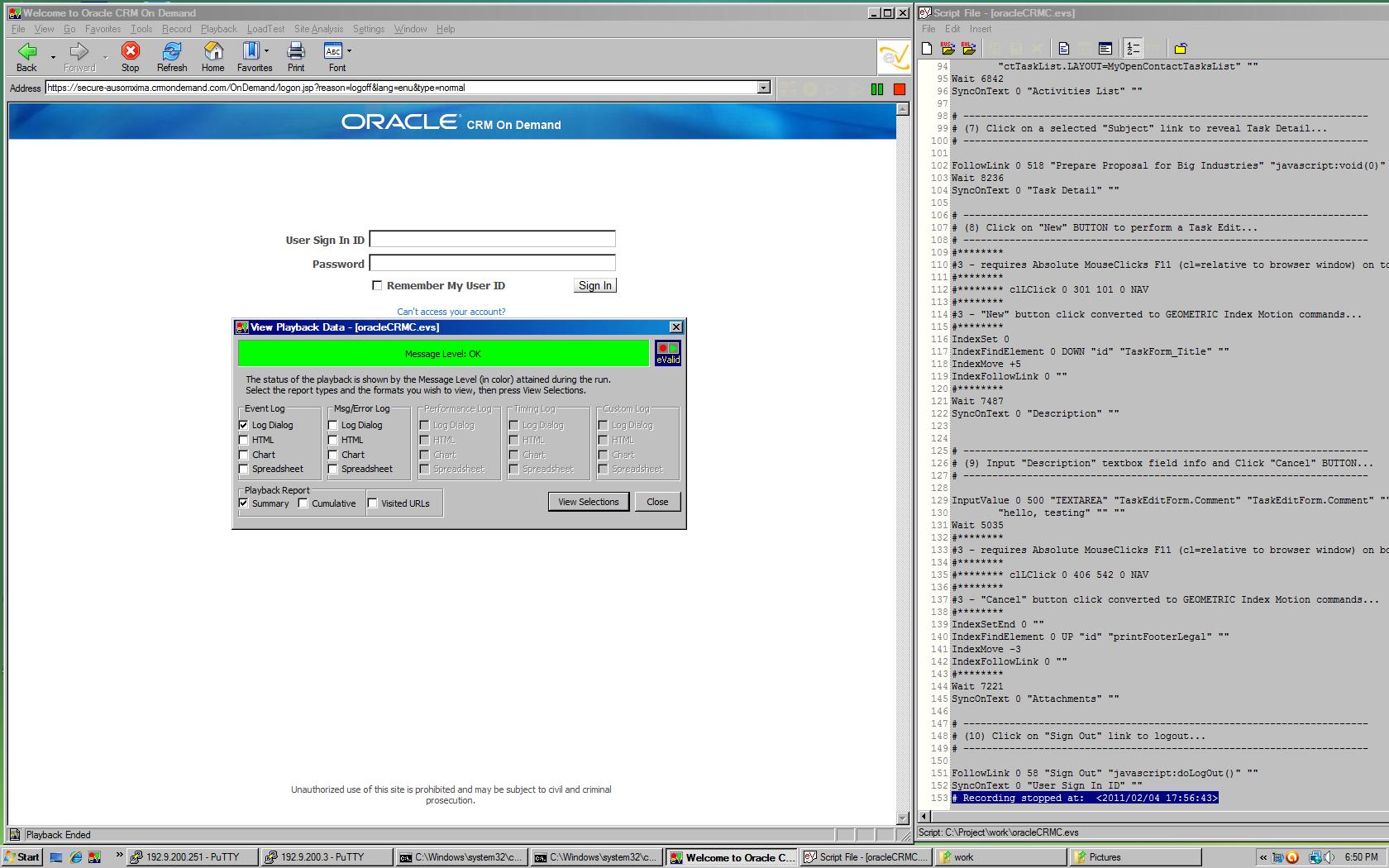The width and height of the screenshot is (1389, 868).
Task: Switch to 192.9.200.251 PuTTY taskbar button
Action: [x=192, y=857]
